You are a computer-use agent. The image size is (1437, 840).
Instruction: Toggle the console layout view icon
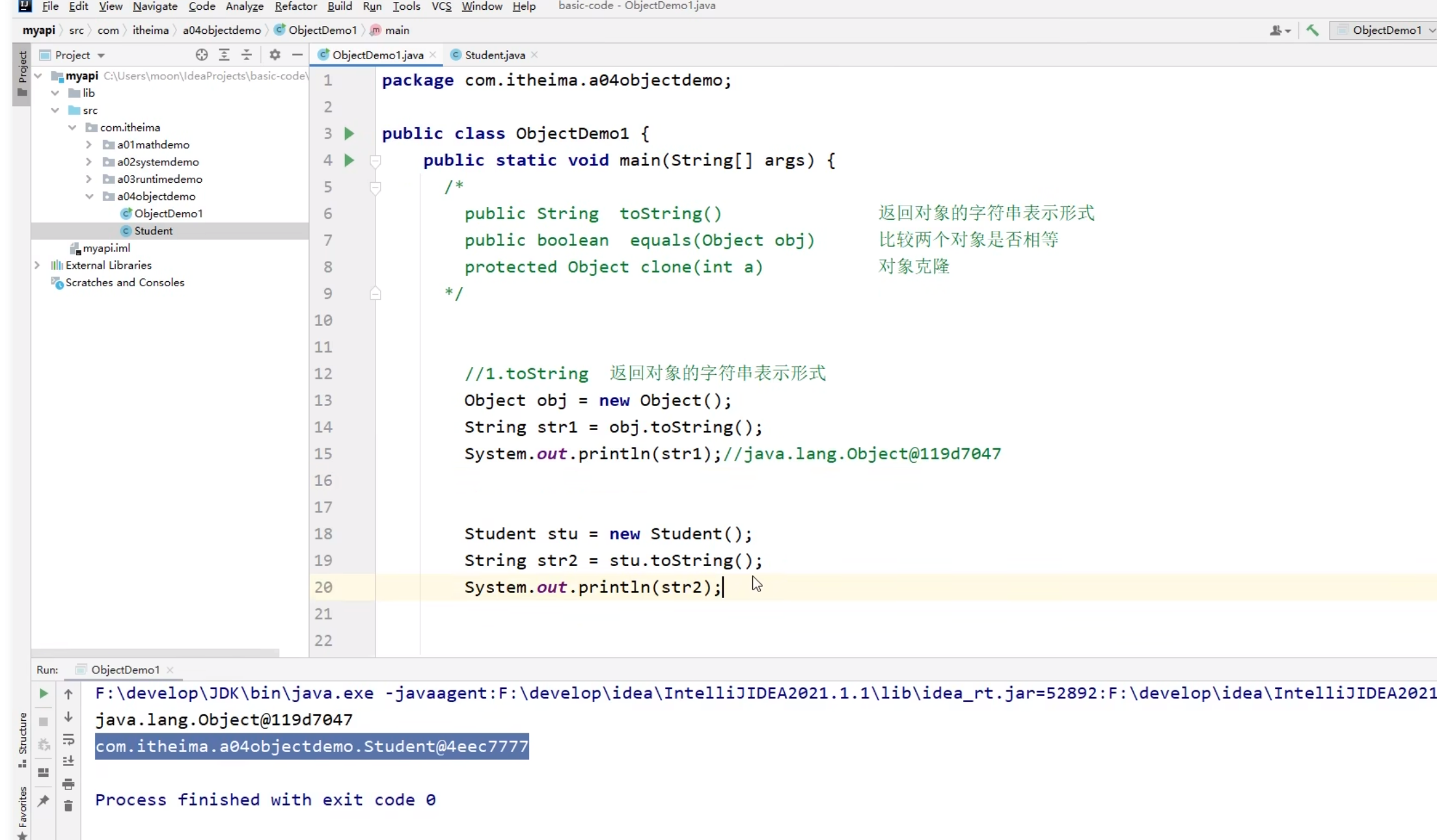43,772
